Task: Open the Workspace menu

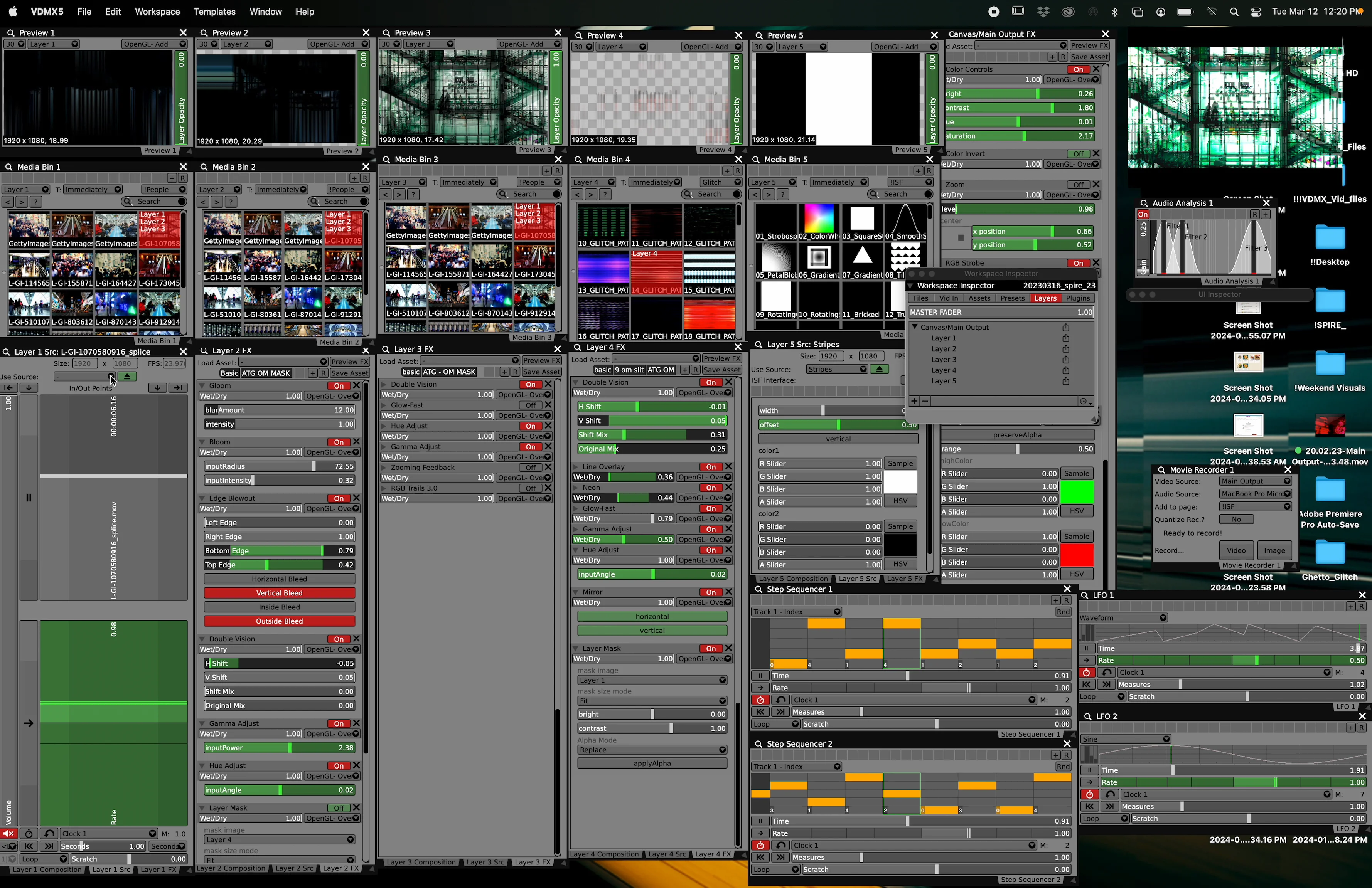Action: [x=157, y=12]
